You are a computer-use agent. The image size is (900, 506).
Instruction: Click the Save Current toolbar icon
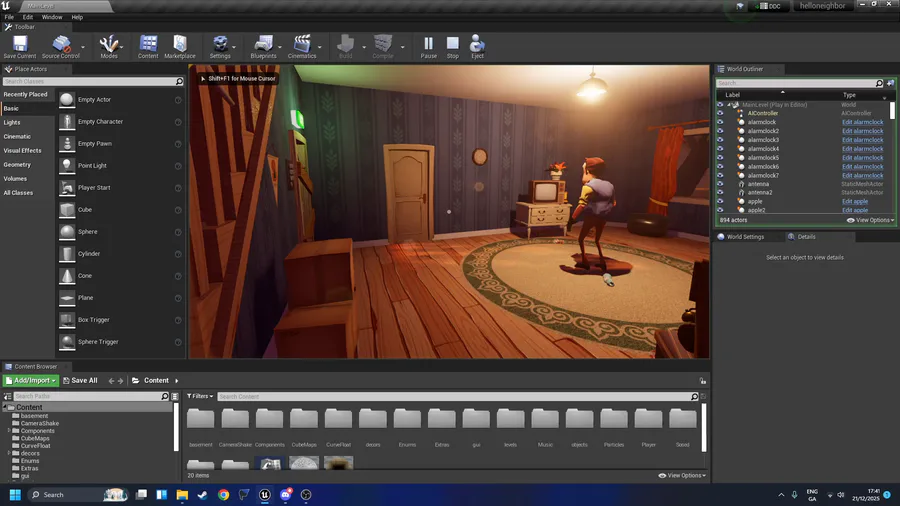point(20,47)
